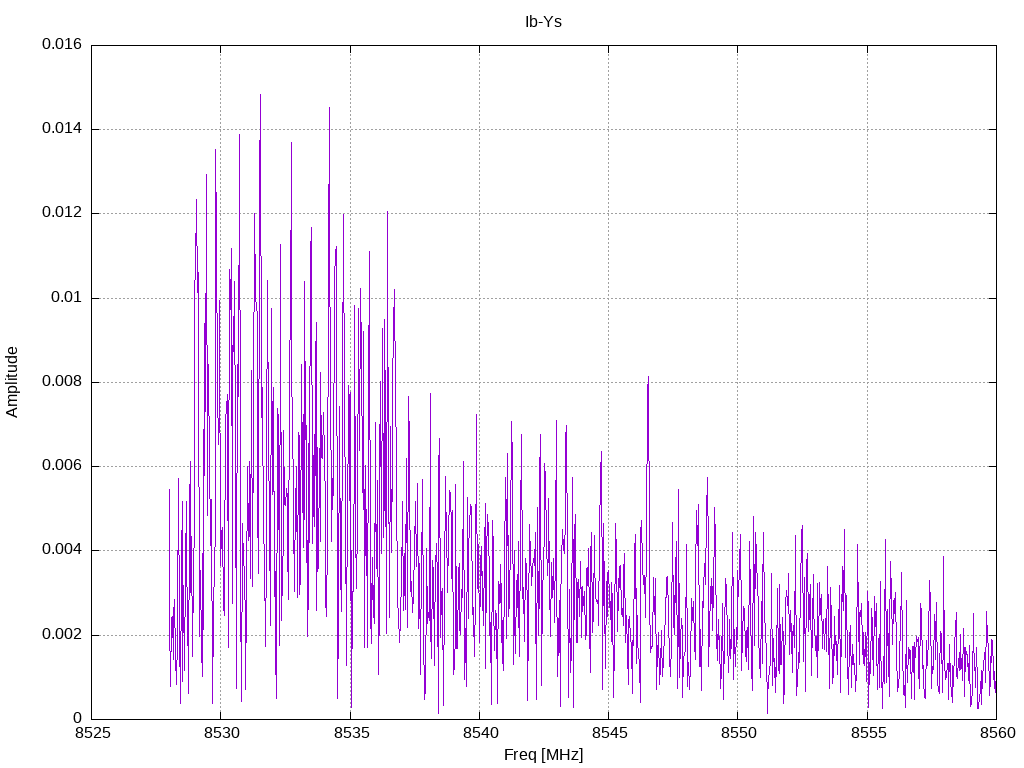Click the x-axis tick label 8530
This screenshot has width=1024, height=768.
[x=221, y=733]
